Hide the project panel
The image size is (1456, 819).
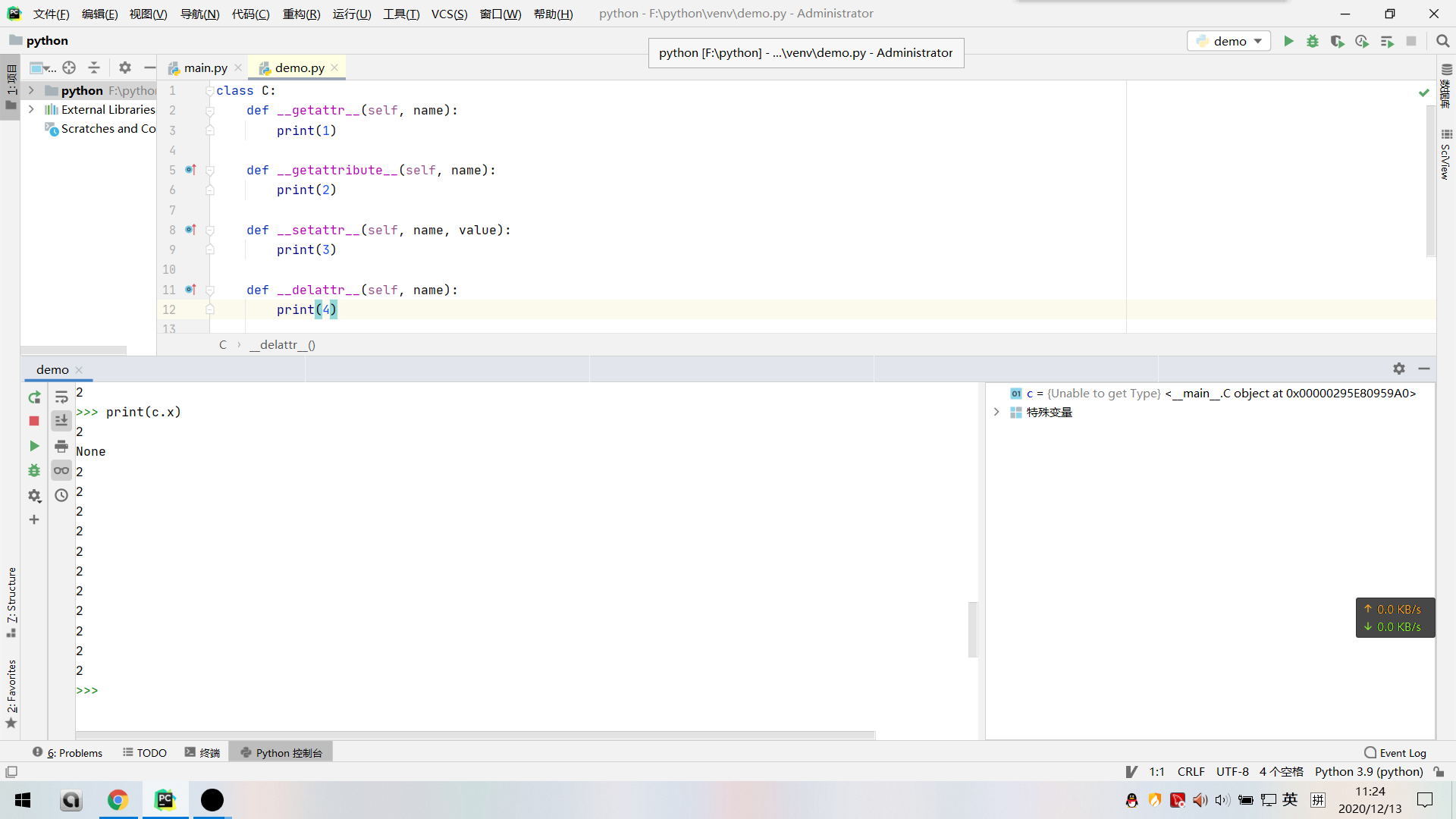tap(149, 67)
